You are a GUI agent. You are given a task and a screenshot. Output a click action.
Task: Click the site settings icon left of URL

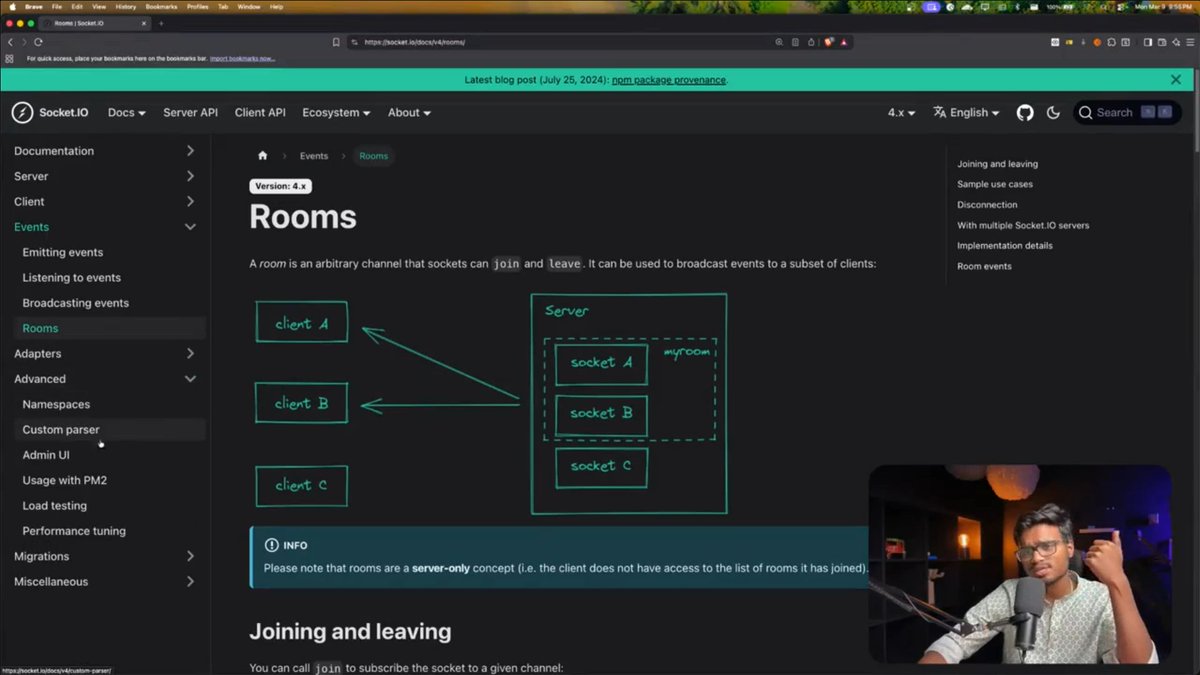(x=355, y=42)
